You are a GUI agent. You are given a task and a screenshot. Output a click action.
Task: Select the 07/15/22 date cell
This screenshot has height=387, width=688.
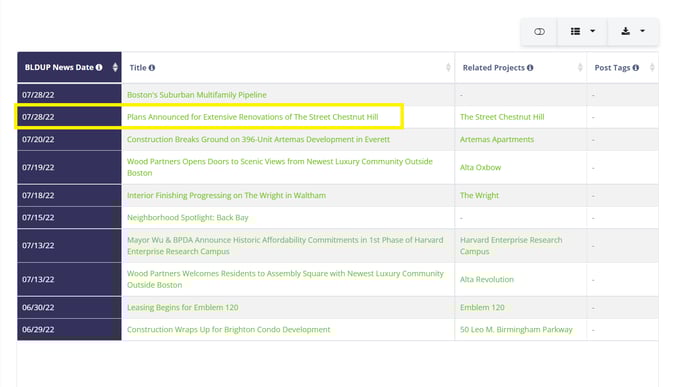click(69, 218)
